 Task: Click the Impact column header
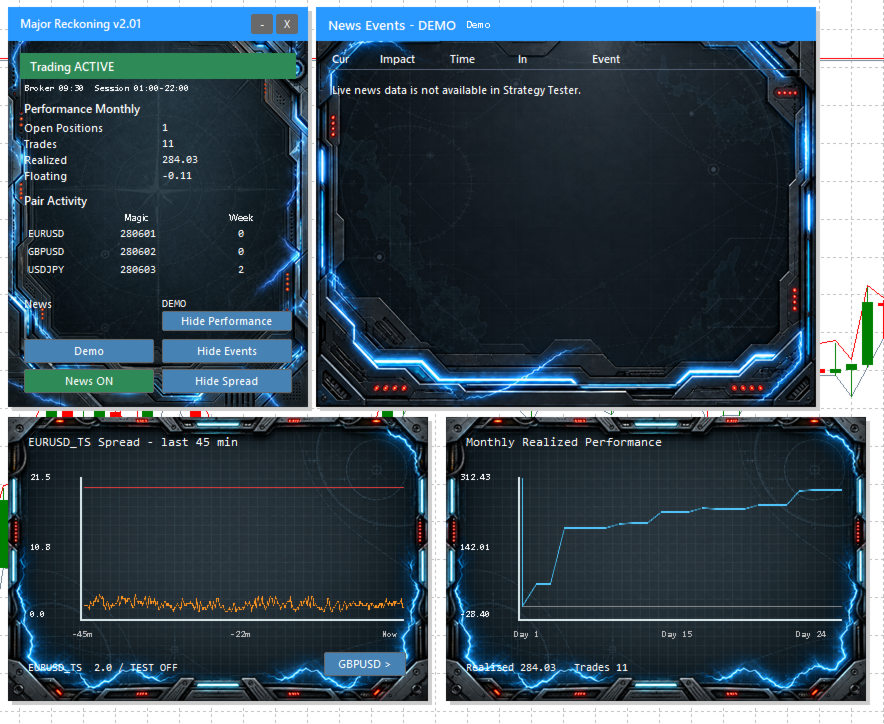397,59
